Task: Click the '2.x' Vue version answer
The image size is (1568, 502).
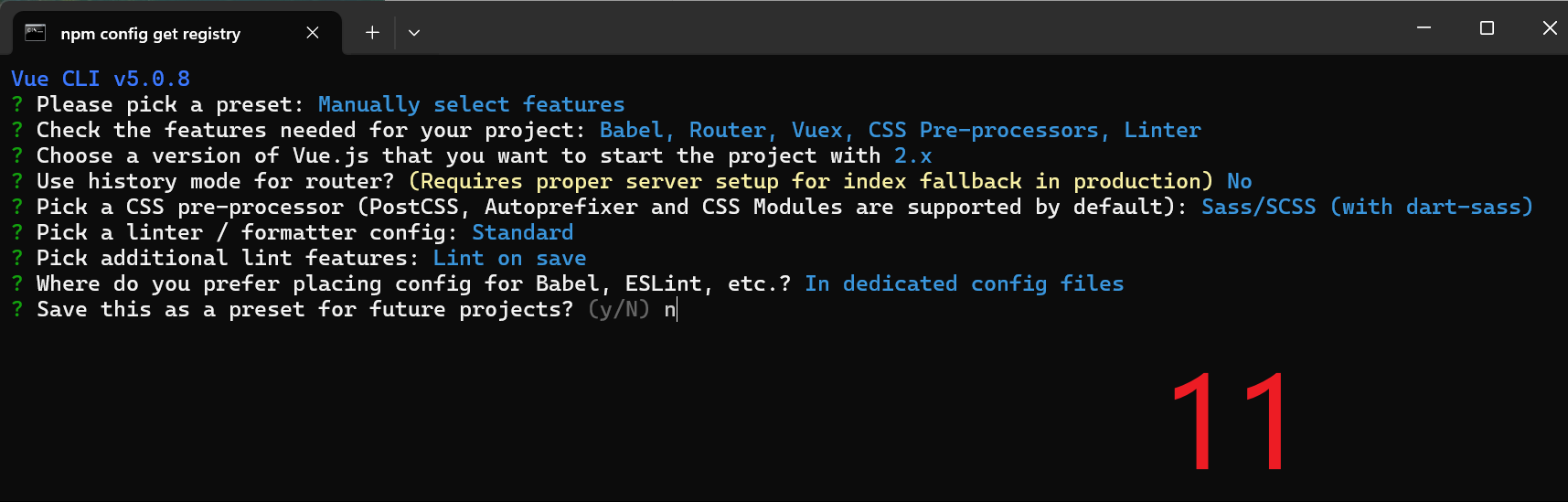Action: click(912, 155)
